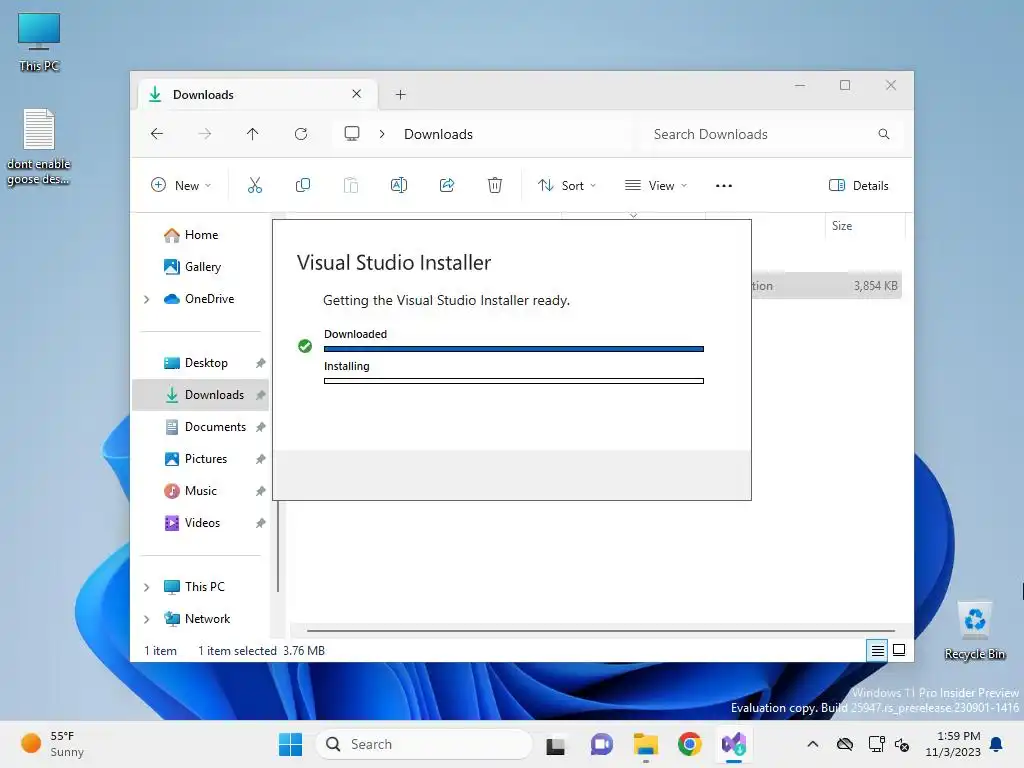This screenshot has width=1024, height=768.
Task: Expand the This PC tree node
Action: 147,587
